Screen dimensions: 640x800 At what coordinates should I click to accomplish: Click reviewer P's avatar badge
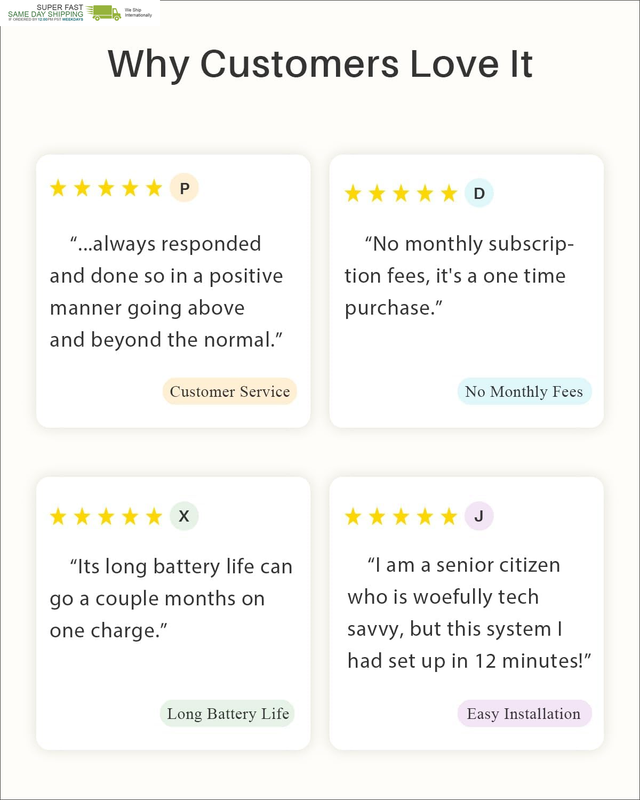(x=184, y=188)
